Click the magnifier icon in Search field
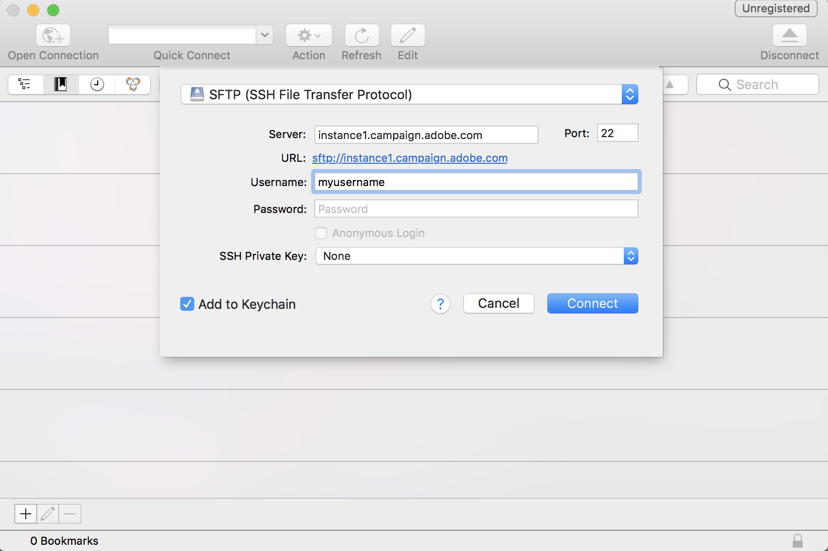Image resolution: width=828 pixels, height=551 pixels. [724, 85]
